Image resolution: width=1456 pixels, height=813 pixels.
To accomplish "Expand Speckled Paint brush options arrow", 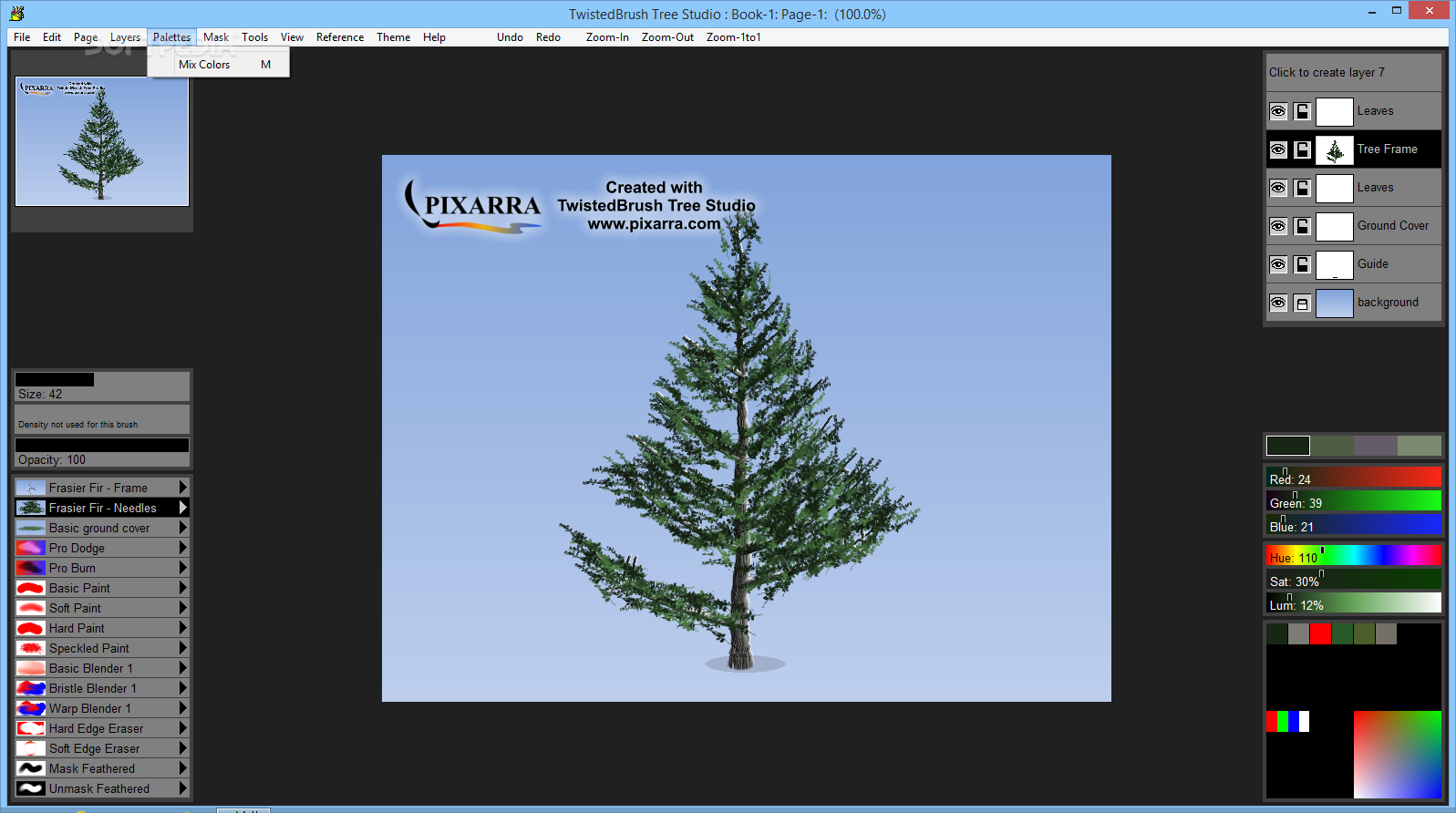I will [183, 648].
